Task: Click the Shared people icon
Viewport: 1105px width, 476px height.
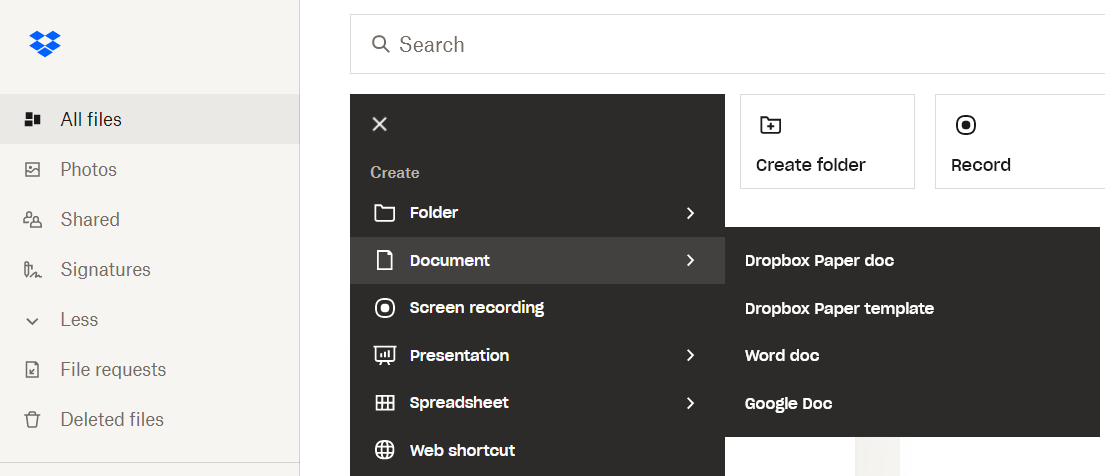Action: [32, 220]
